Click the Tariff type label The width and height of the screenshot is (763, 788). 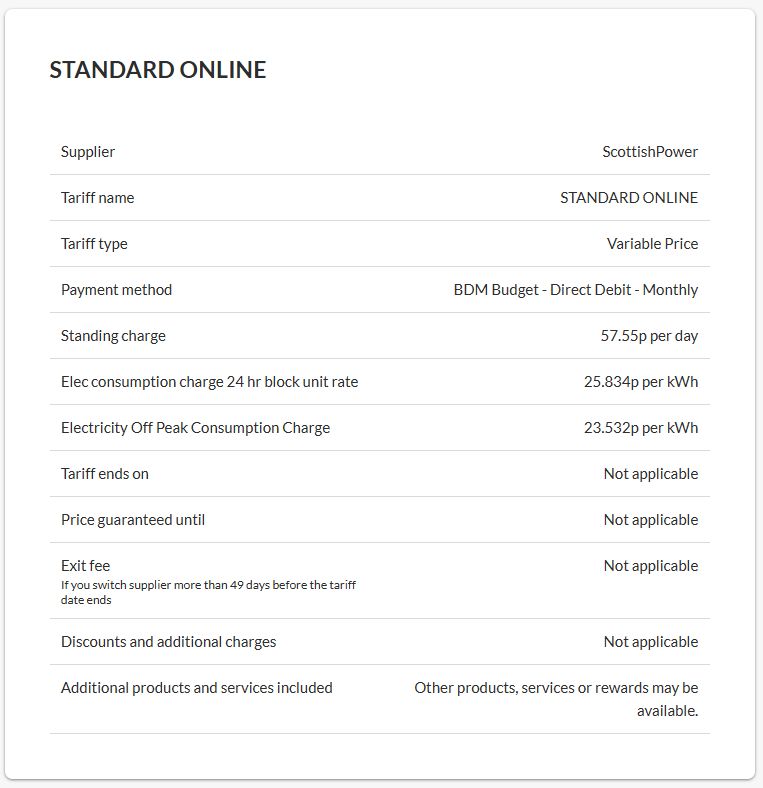94,244
